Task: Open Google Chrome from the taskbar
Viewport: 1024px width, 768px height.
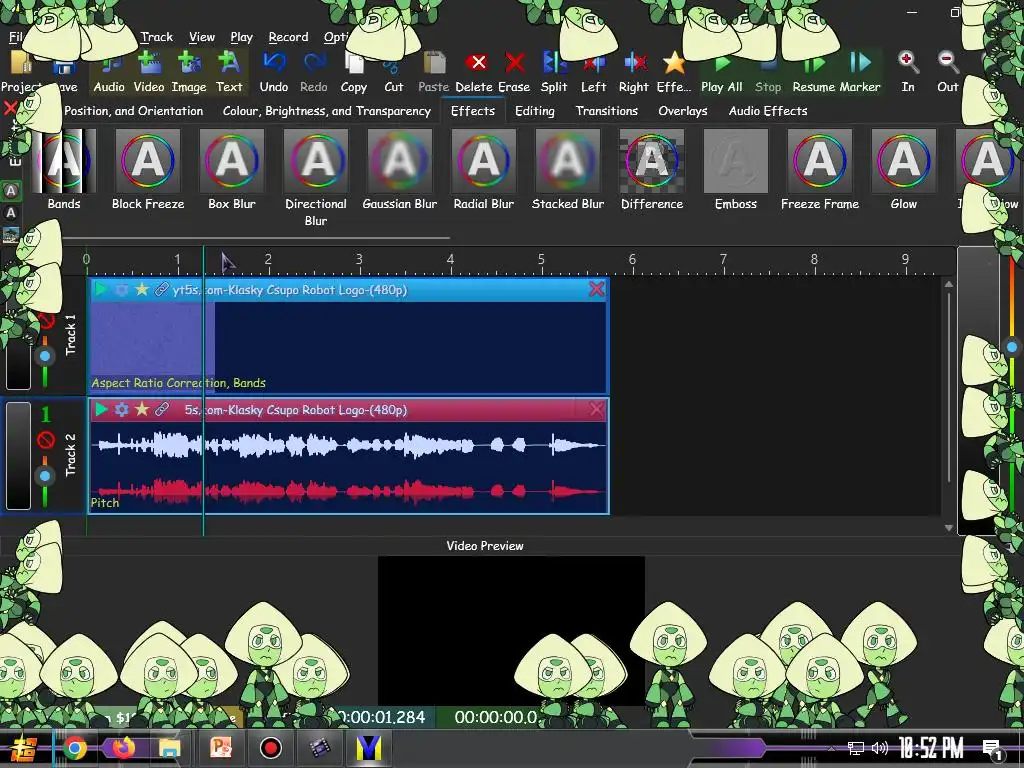Action: pos(75,748)
